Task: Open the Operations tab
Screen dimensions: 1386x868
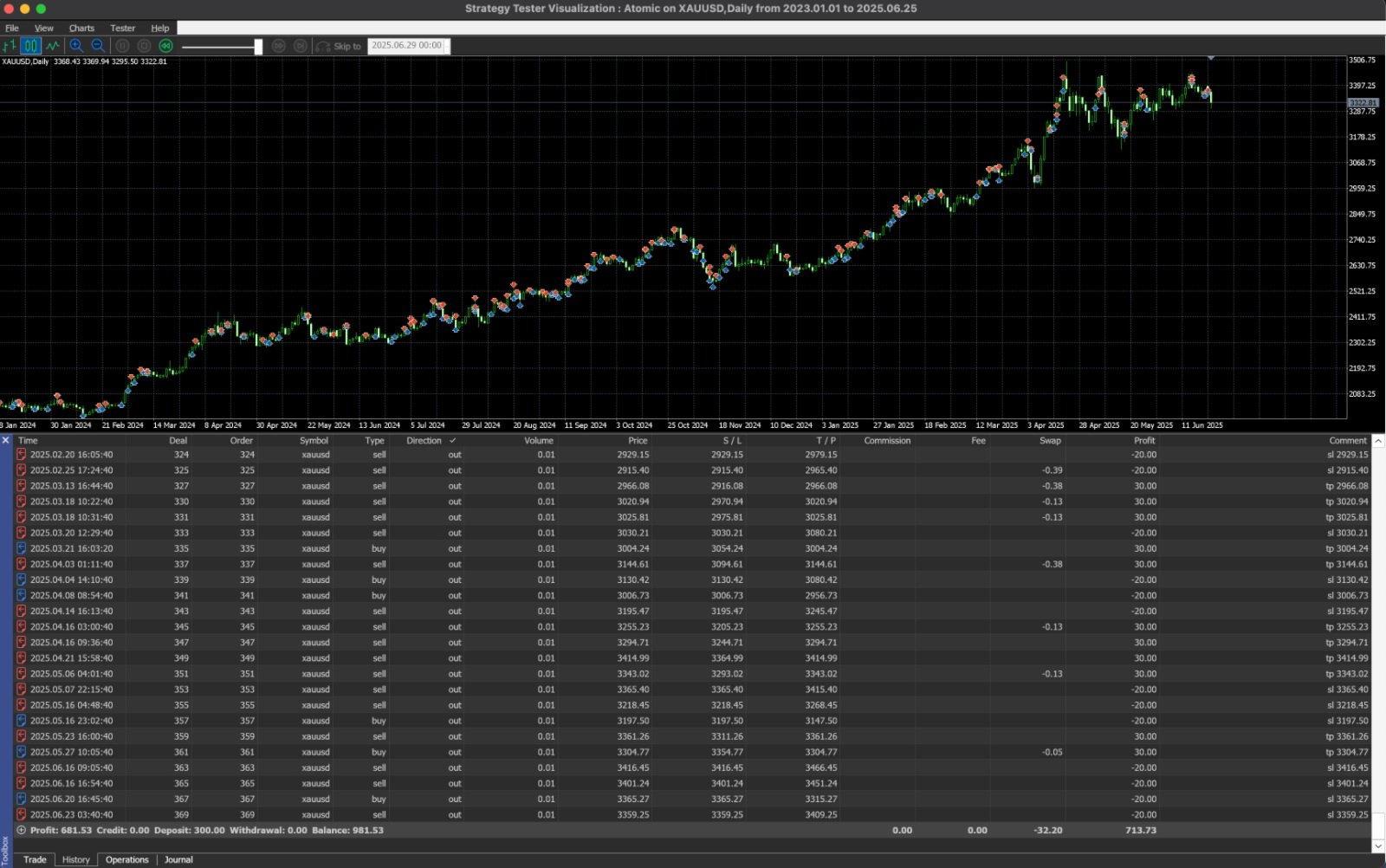Action: (x=126, y=859)
